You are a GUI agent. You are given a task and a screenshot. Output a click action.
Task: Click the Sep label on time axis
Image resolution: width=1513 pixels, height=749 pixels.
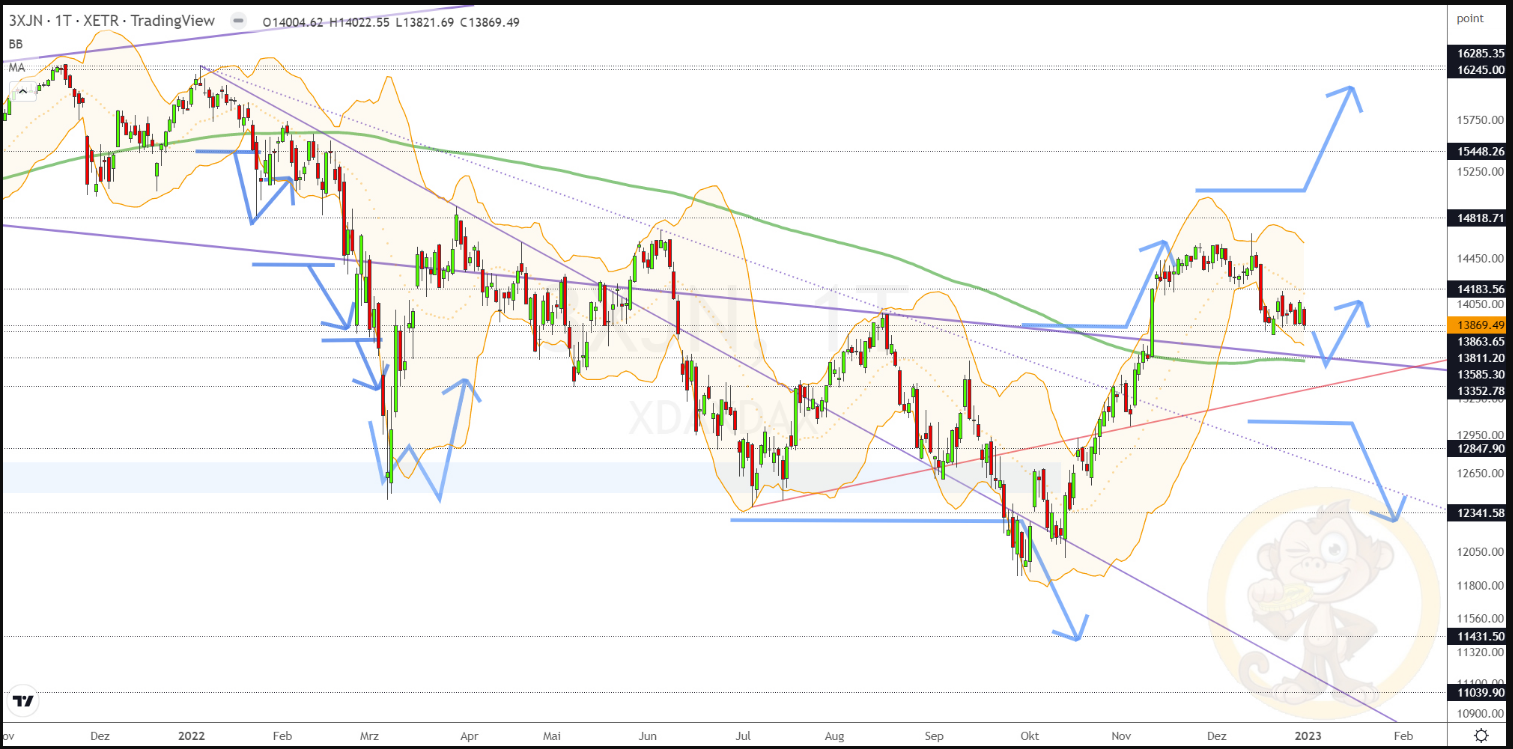(x=934, y=735)
